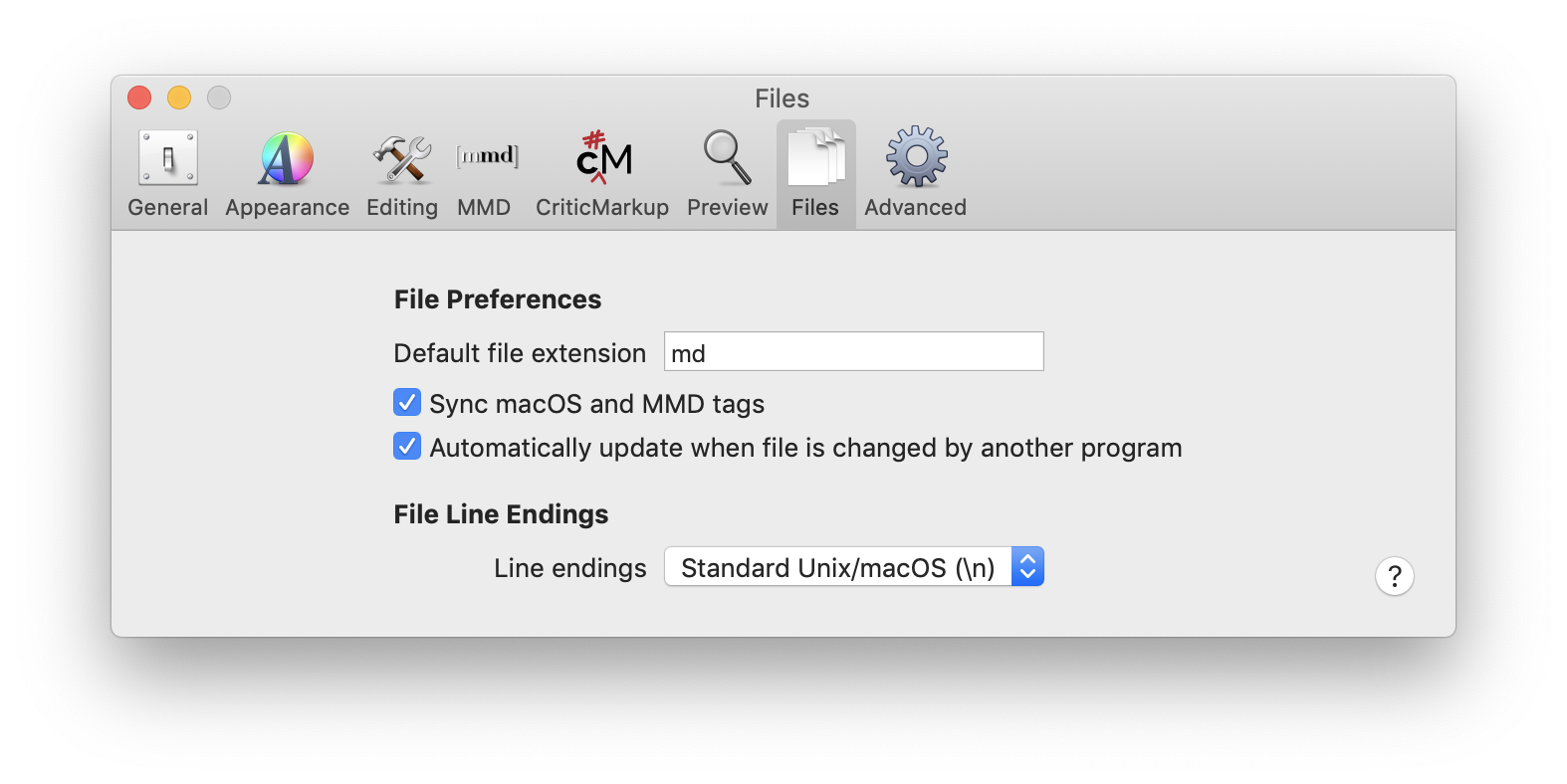This screenshot has height=784, width=1567.
Task: Open the CriticMarkup #cM icon
Action: click(x=603, y=158)
